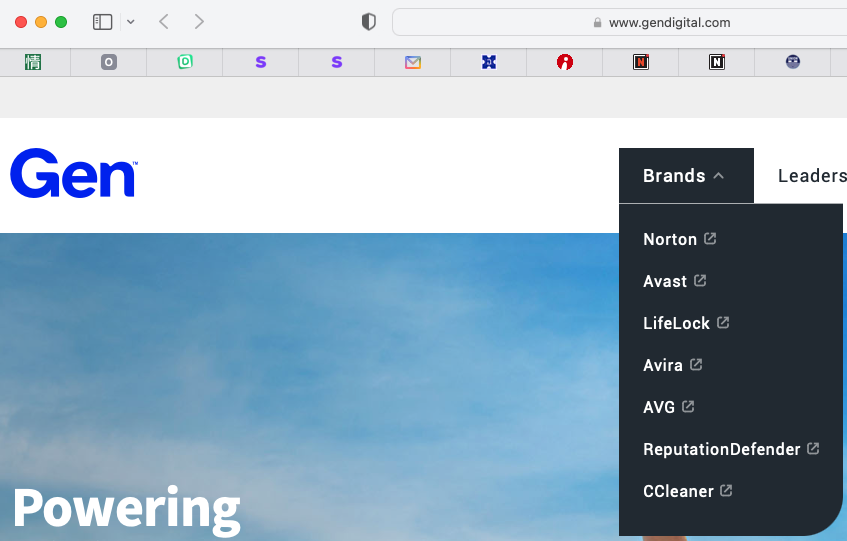Open the LifeLock brand link

[x=676, y=323]
